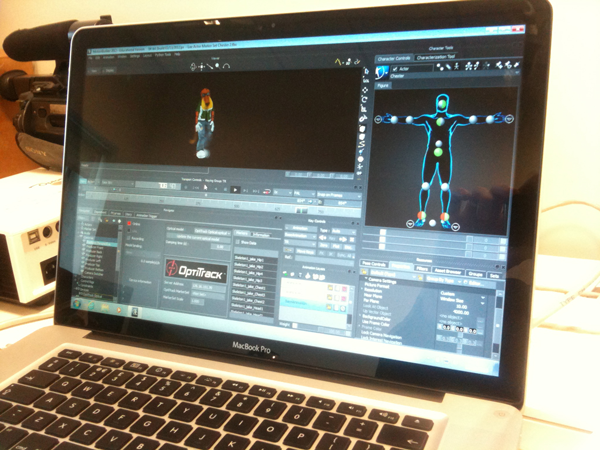
Task: Click the Flat button in Key Controls
Action: coord(336,246)
